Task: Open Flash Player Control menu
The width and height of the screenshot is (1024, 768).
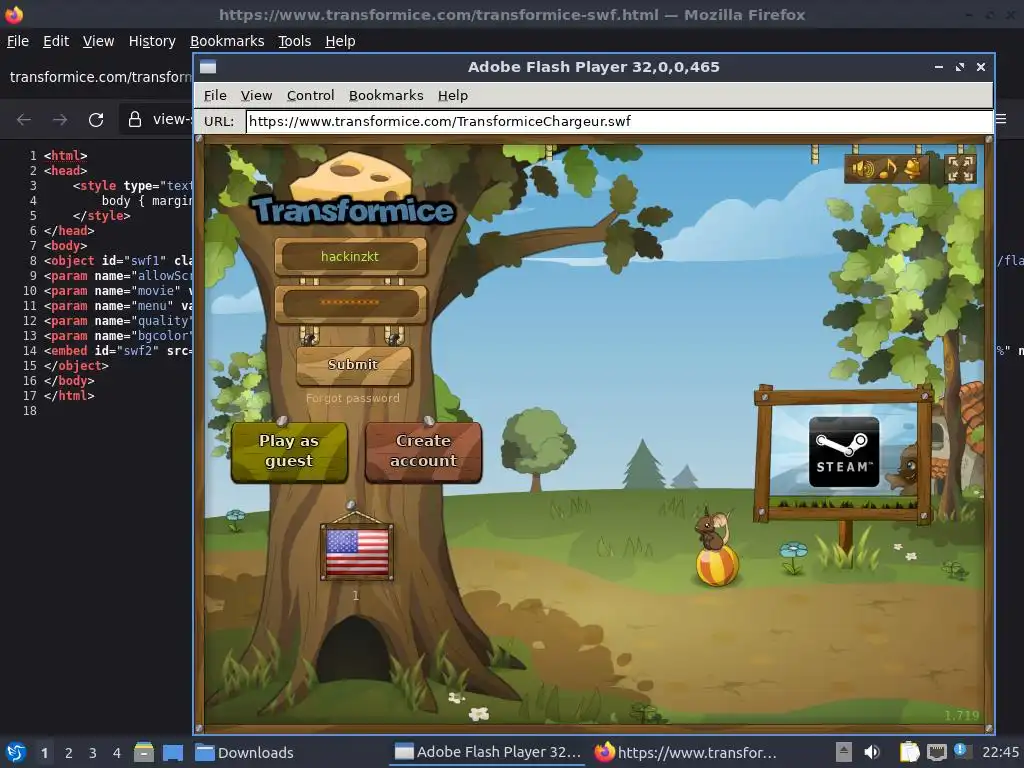Action: coord(310,95)
